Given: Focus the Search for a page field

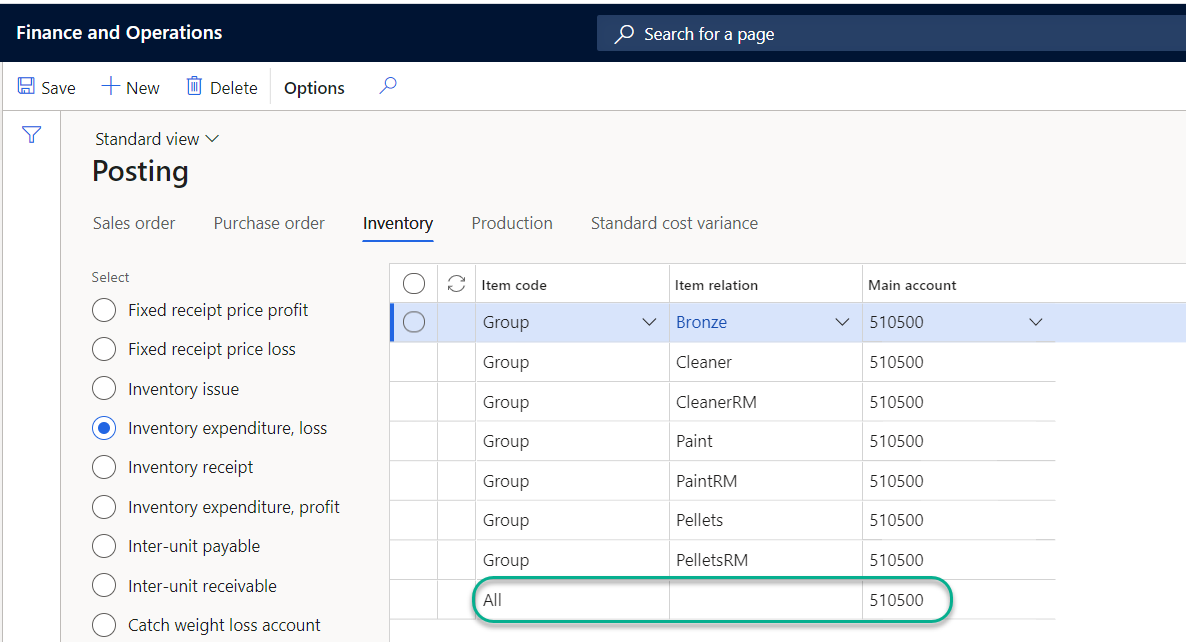Looking at the screenshot, I should click(x=891, y=34).
